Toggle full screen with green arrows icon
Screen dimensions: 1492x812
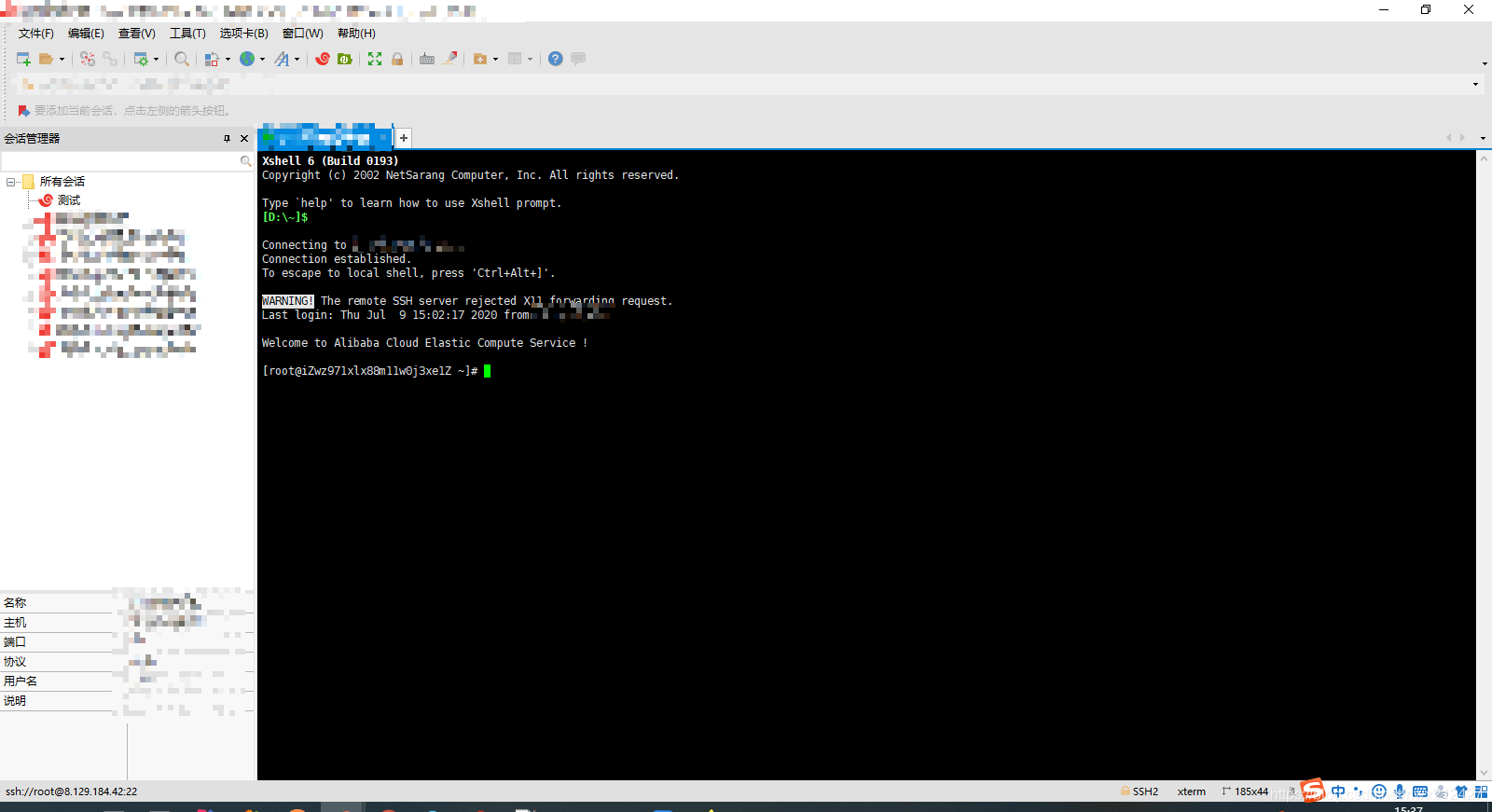375,59
